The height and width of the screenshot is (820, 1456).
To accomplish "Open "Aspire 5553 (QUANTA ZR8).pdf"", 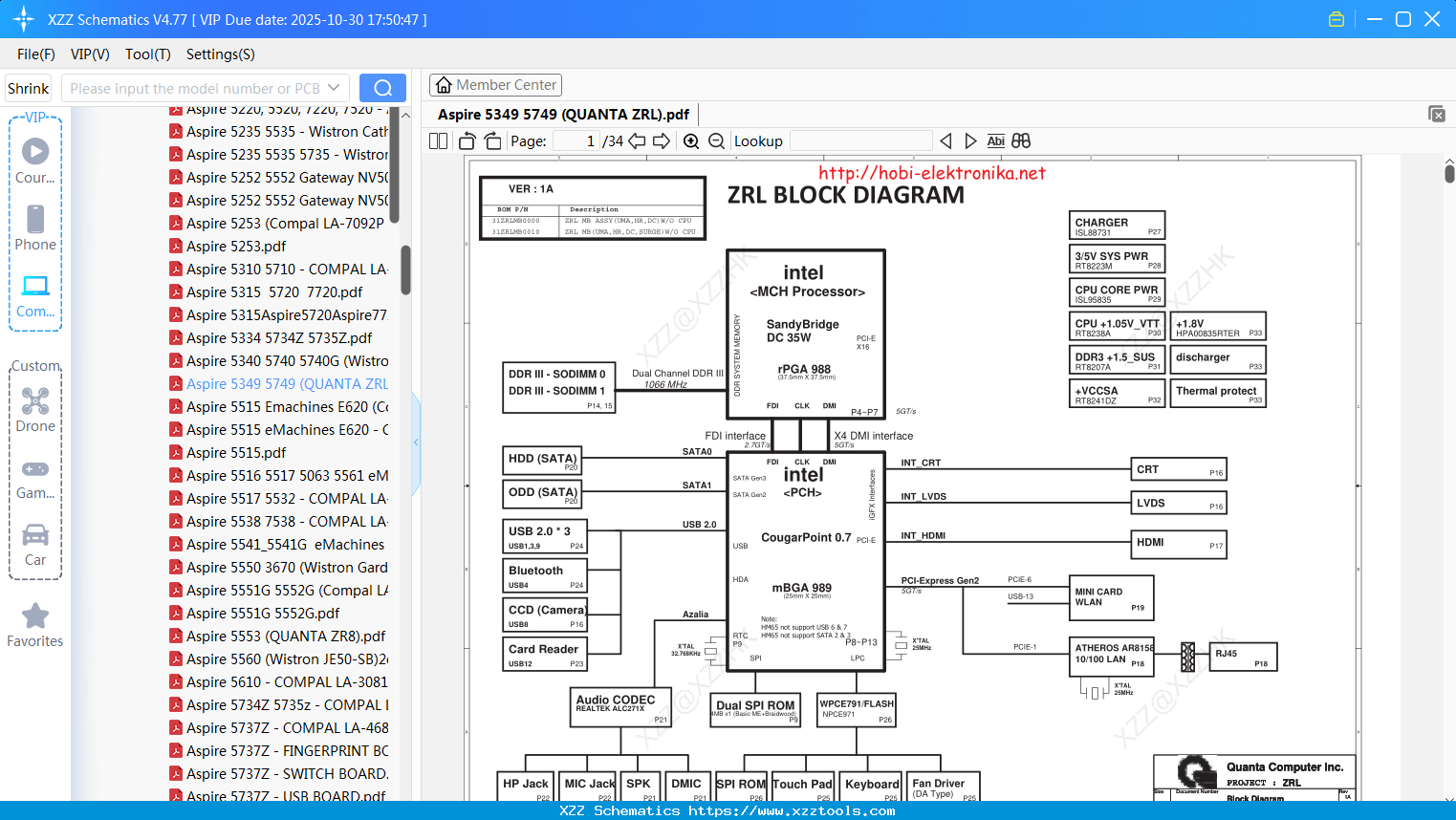I will pyautogui.click(x=278, y=637).
